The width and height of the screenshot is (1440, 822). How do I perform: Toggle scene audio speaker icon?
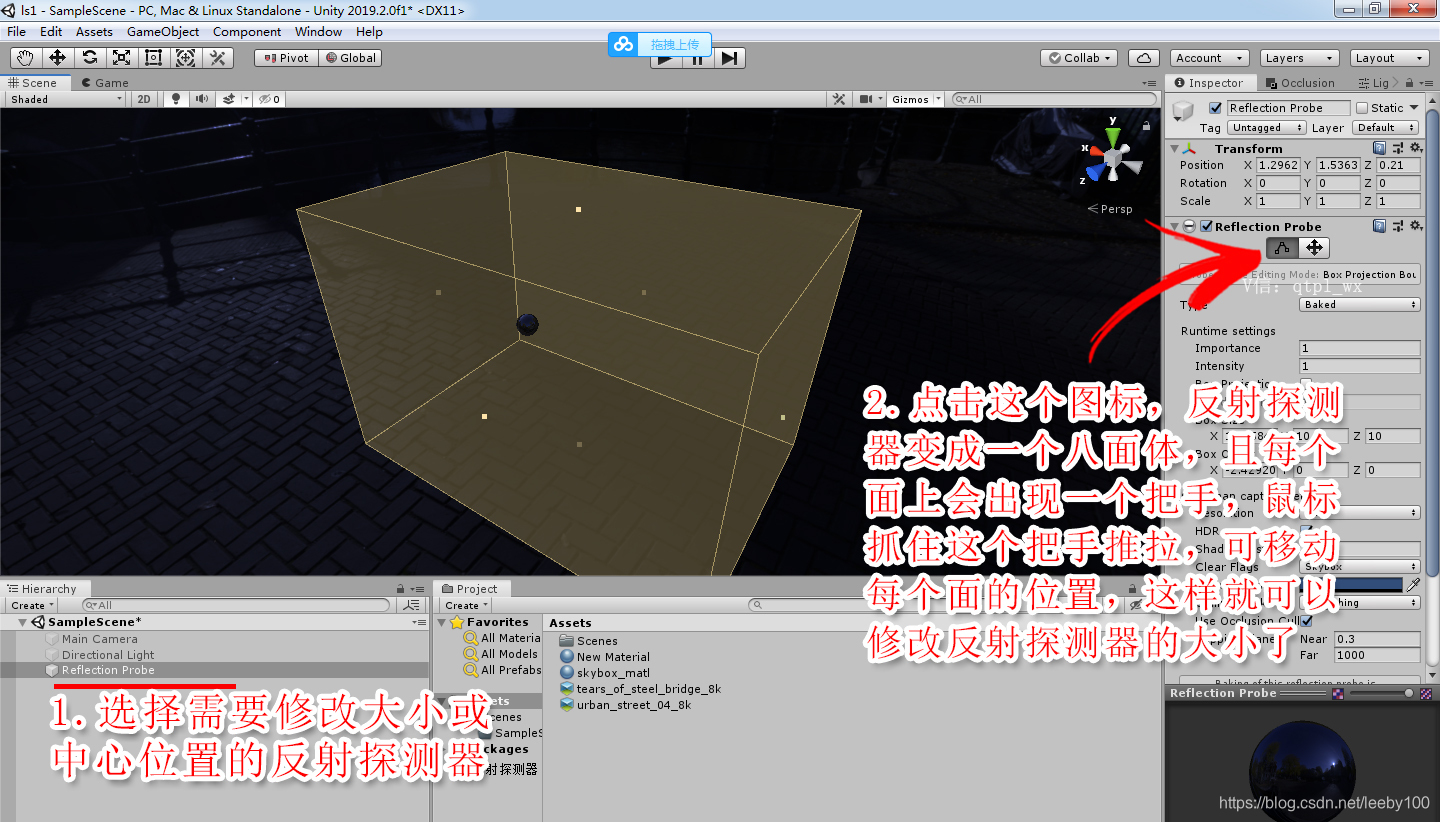[x=202, y=99]
